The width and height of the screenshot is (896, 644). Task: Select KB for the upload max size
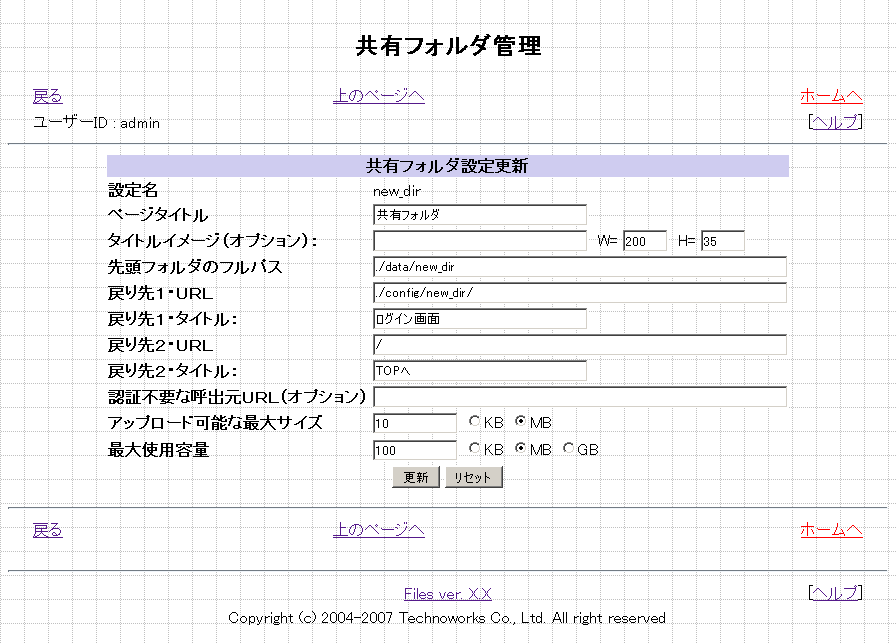coord(474,423)
